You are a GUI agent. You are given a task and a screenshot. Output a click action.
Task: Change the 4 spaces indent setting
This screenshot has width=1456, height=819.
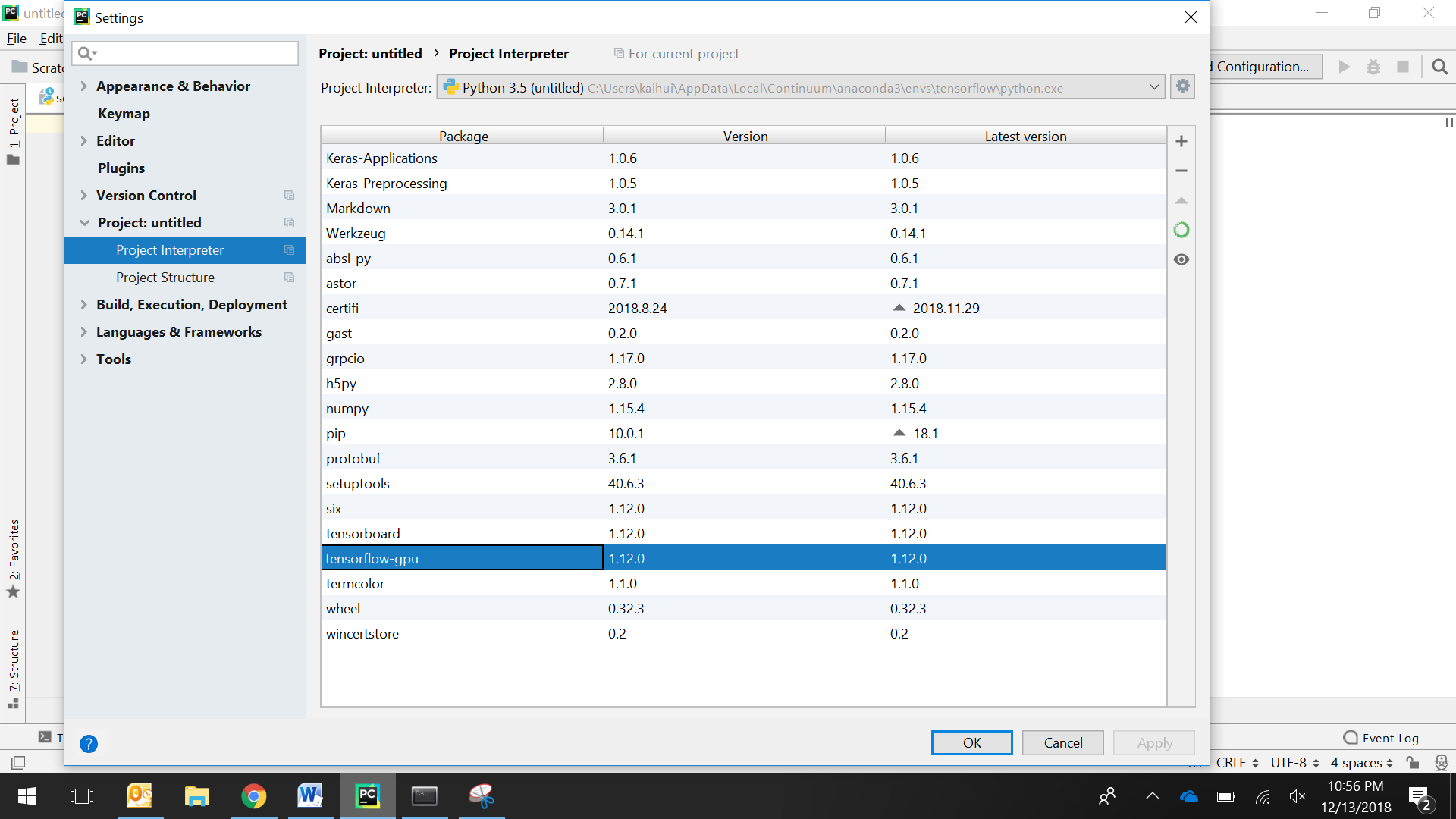(1362, 763)
